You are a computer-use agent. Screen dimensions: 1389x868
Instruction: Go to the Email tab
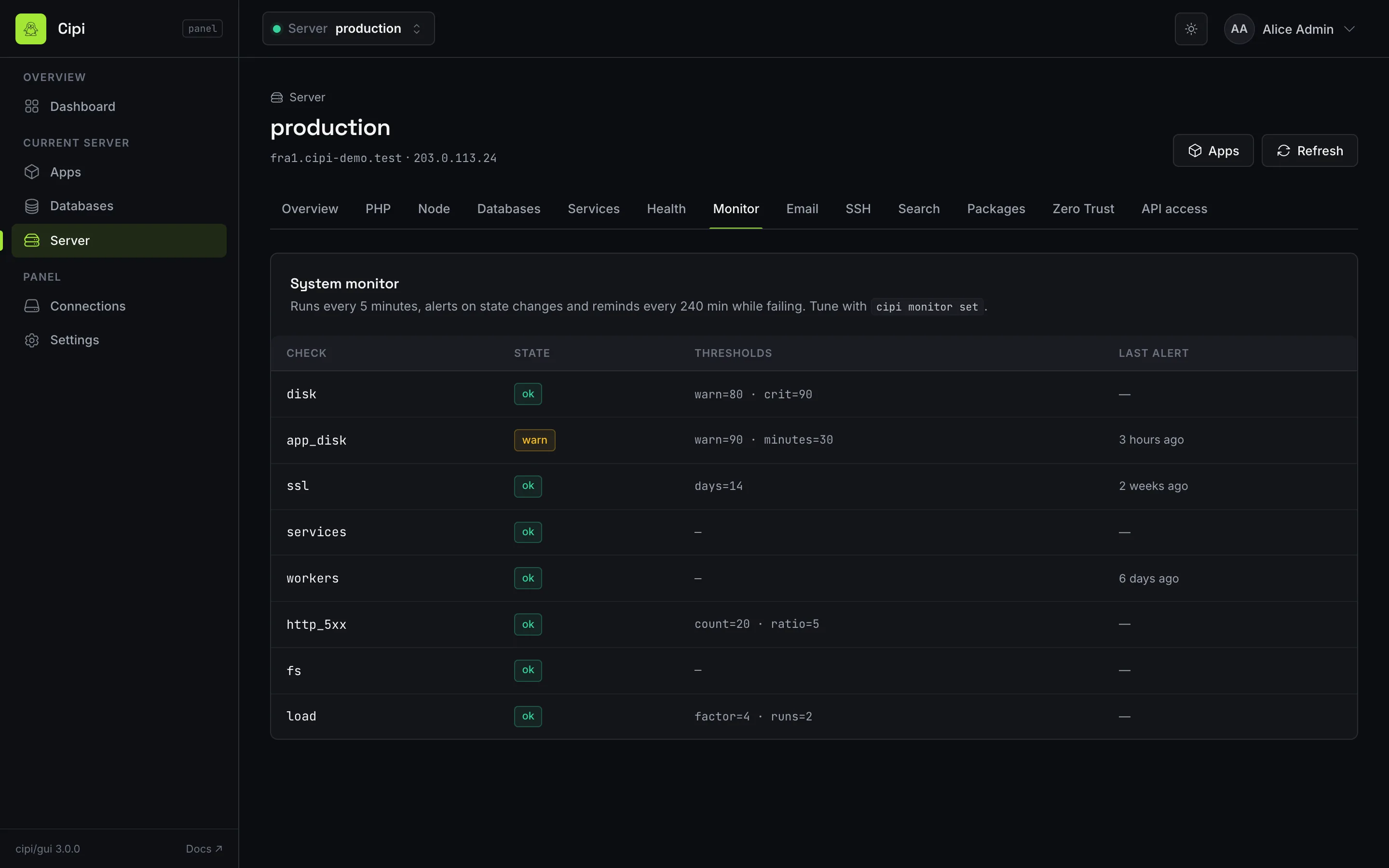click(802, 209)
